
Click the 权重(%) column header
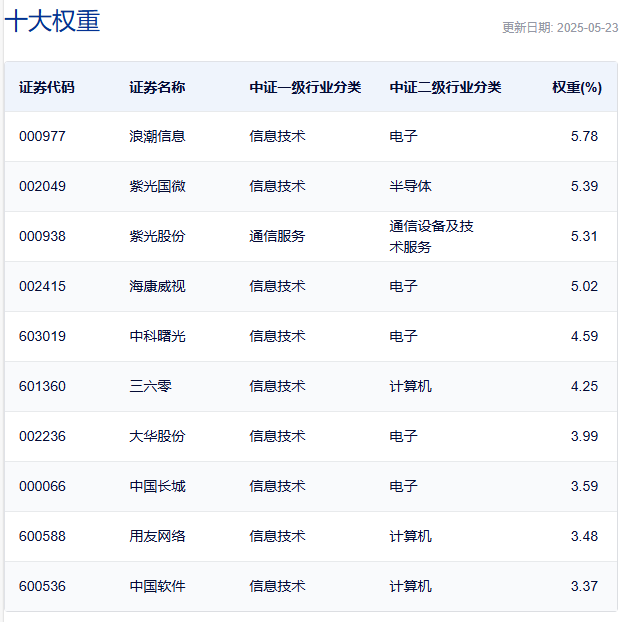point(577,87)
